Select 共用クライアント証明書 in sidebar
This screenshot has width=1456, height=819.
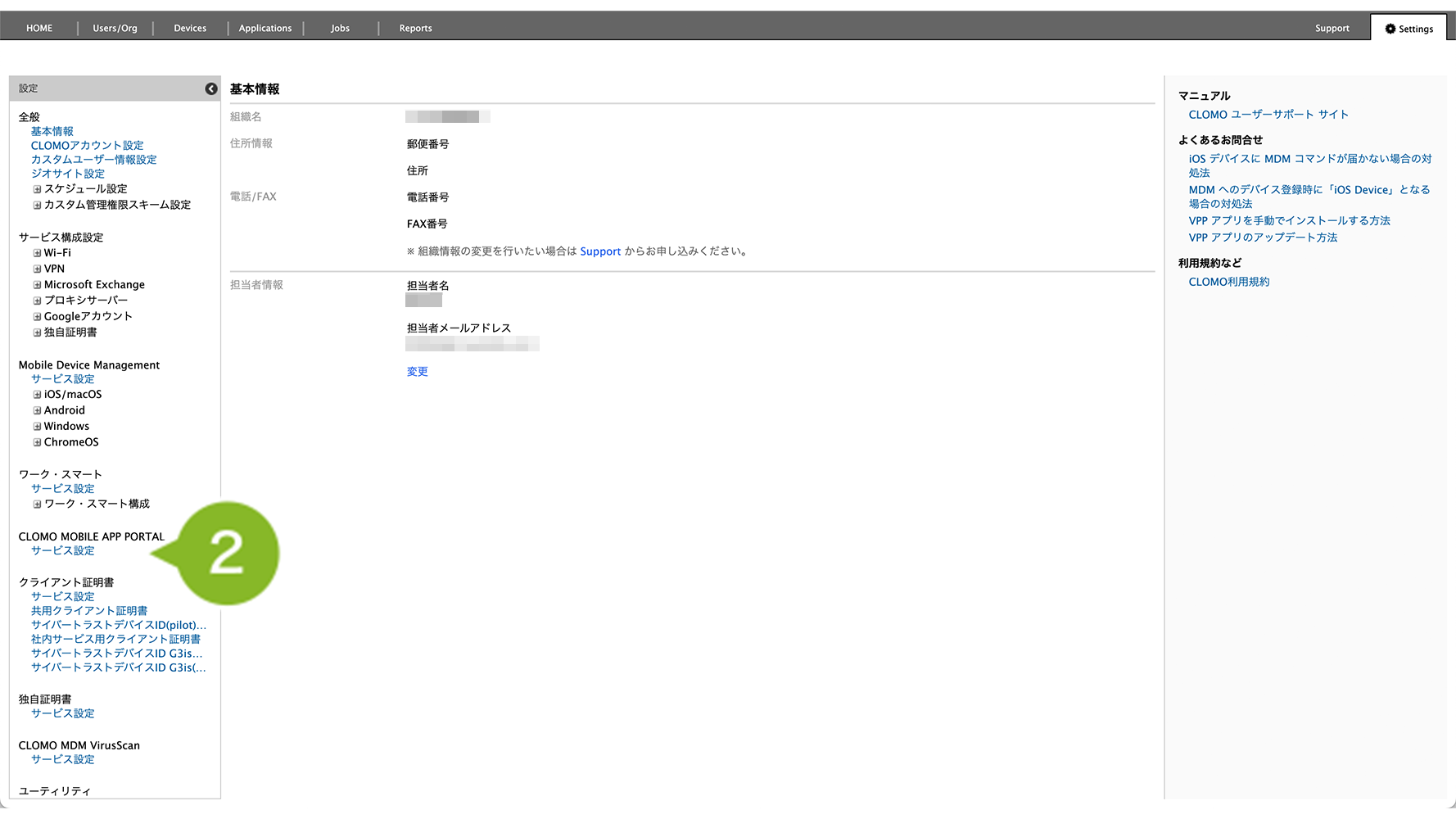click(x=89, y=611)
